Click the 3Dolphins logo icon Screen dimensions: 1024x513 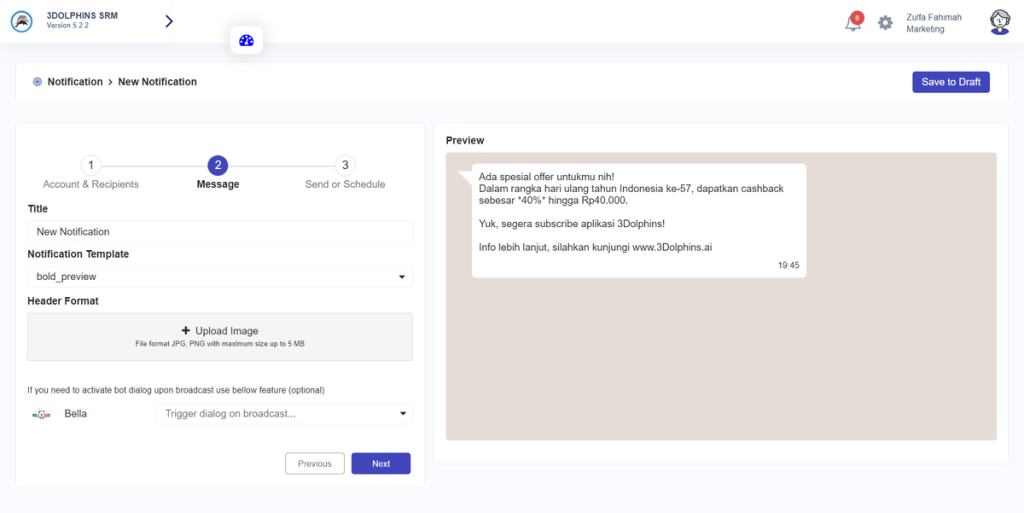pyautogui.click(x=21, y=21)
